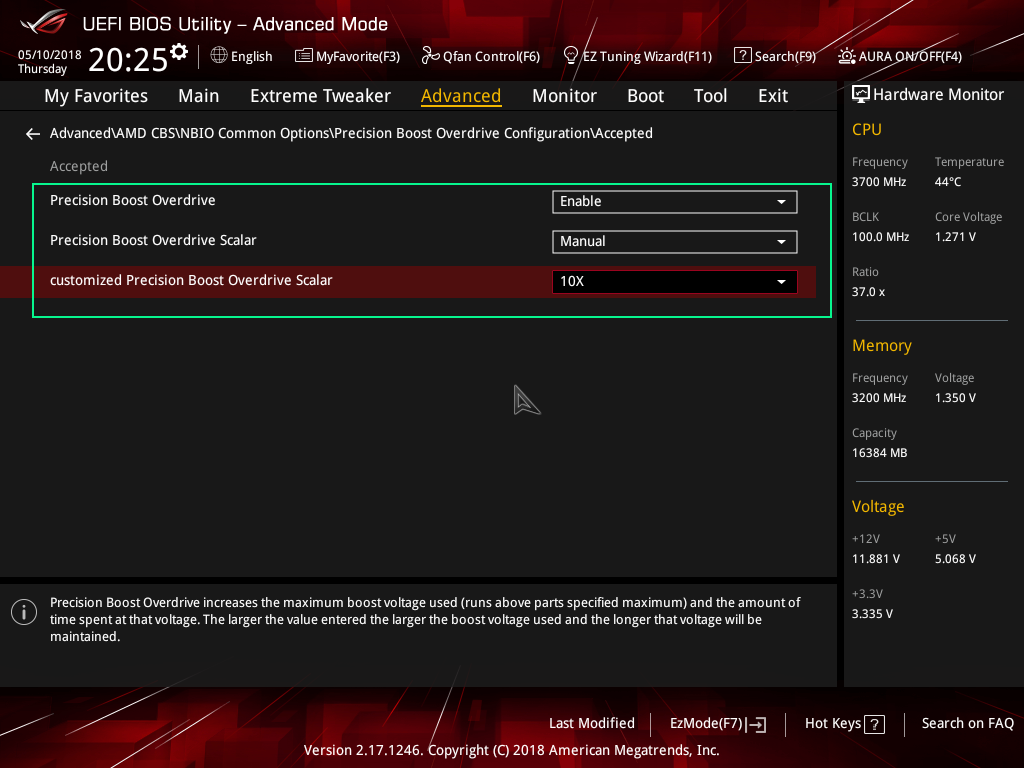This screenshot has width=1024, height=768.
Task: Click +3.3V value 3.335 V
Action: click(872, 614)
